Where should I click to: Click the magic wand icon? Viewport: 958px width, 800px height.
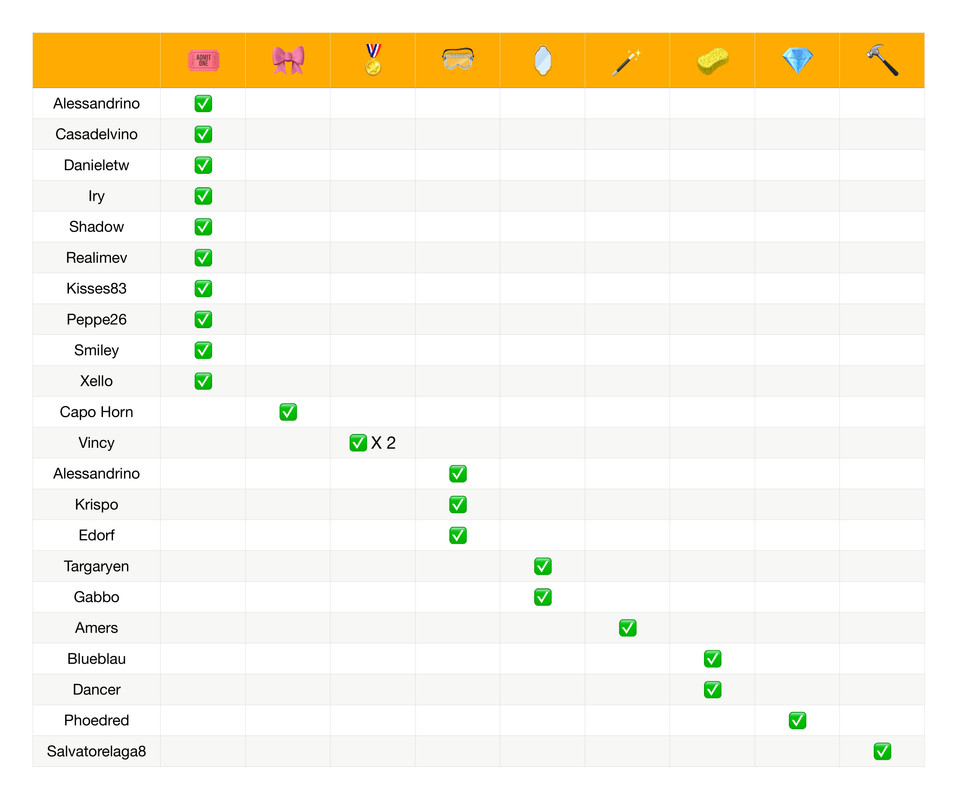(627, 62)
